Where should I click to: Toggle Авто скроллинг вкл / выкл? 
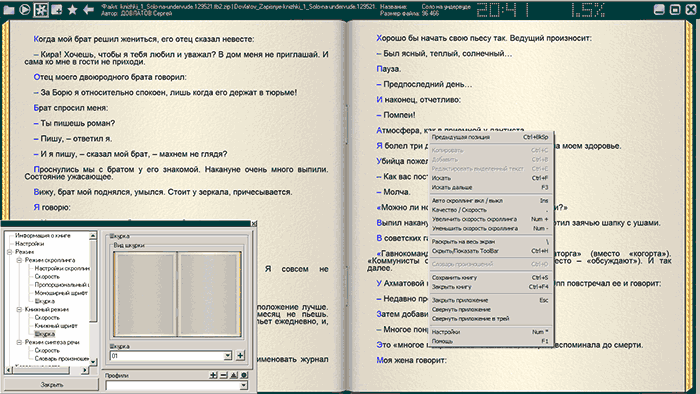tap(490, 201)
